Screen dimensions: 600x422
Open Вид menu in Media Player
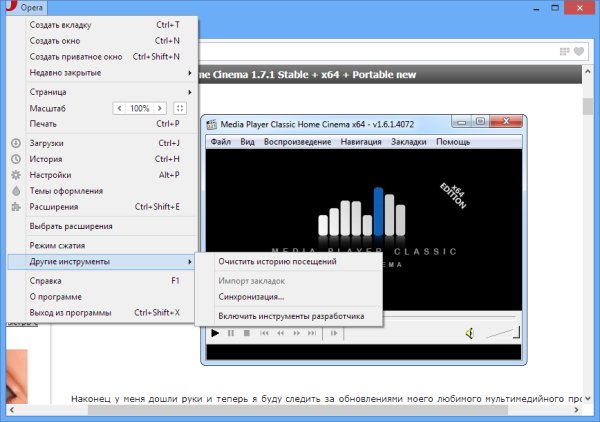click(x=247, y=142)
